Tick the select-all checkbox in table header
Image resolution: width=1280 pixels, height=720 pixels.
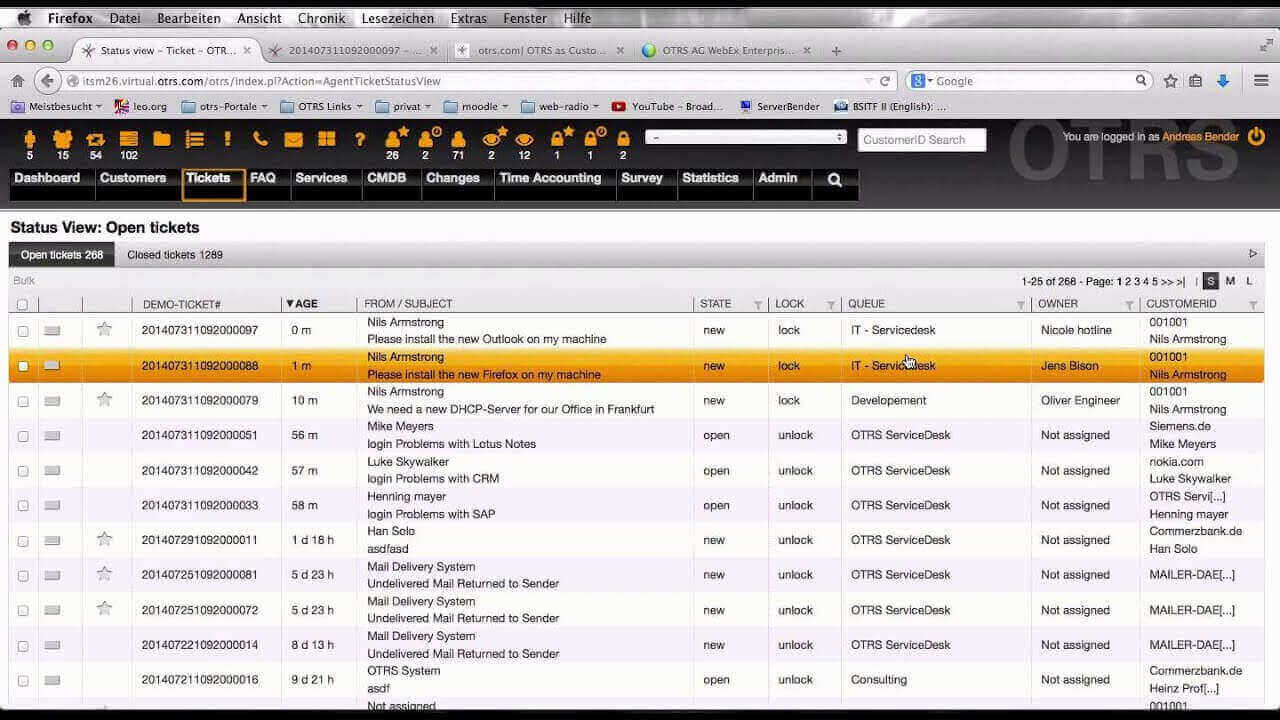(x=23, y=304)
